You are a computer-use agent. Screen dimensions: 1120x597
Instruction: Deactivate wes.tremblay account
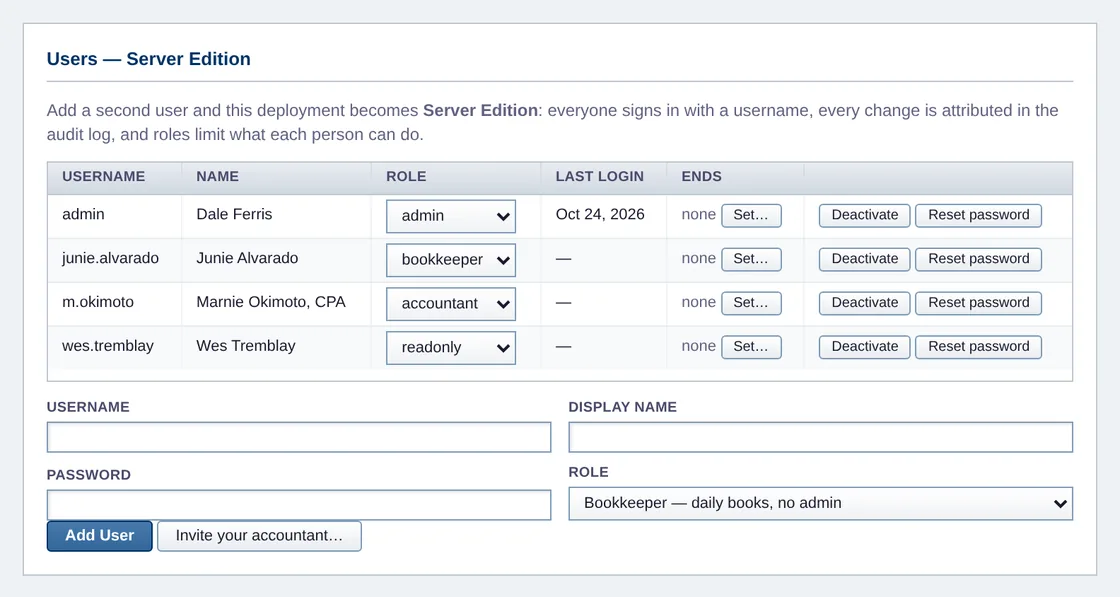[864, 346]
